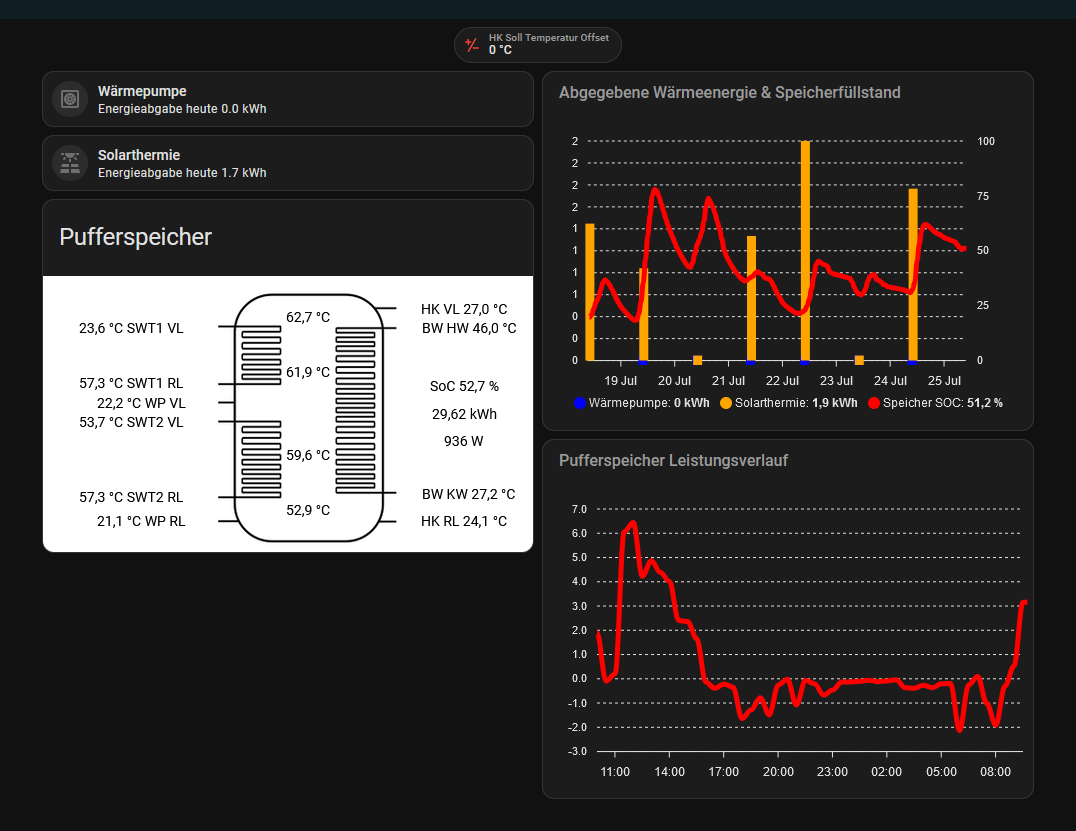Viewport: 1076px width, 831px height.
Task: Click the plus-minus icon in the temperature offset chip
Action: [473, 45]
